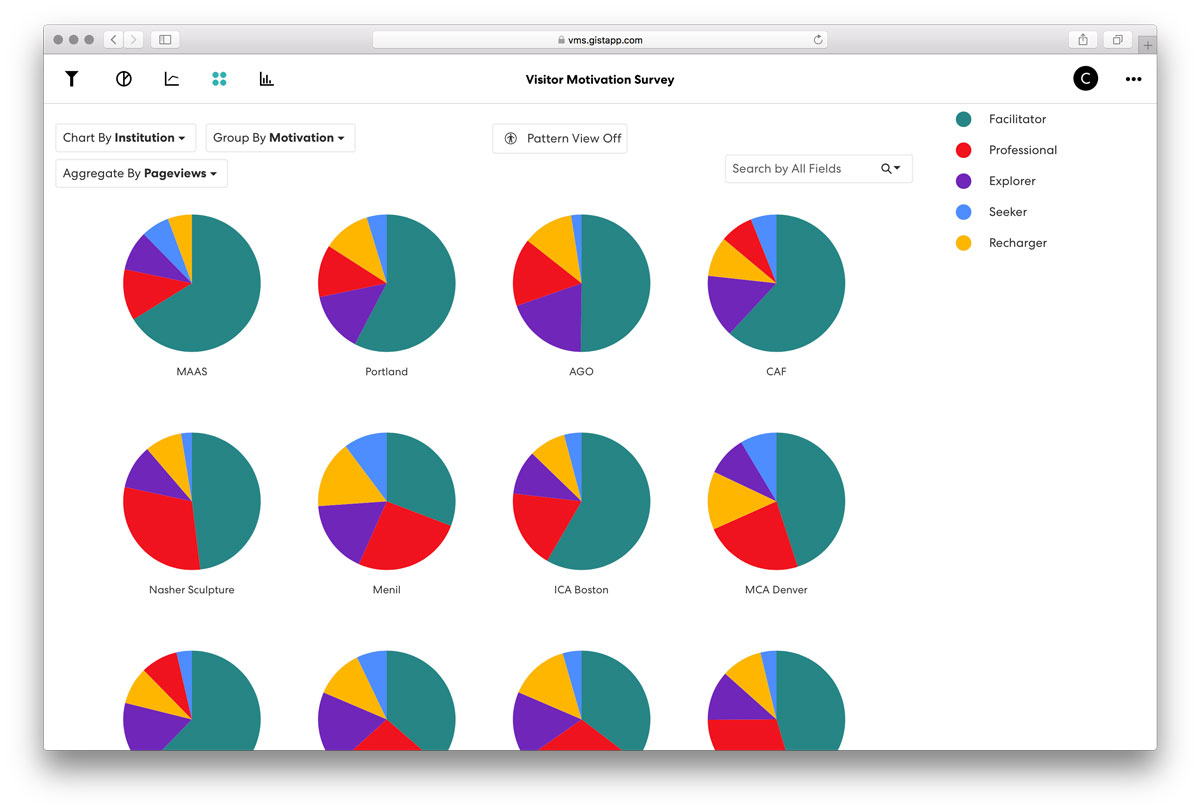
Task: Expand the Chart By Institution dropdown
Action: [x=125, y=138]
